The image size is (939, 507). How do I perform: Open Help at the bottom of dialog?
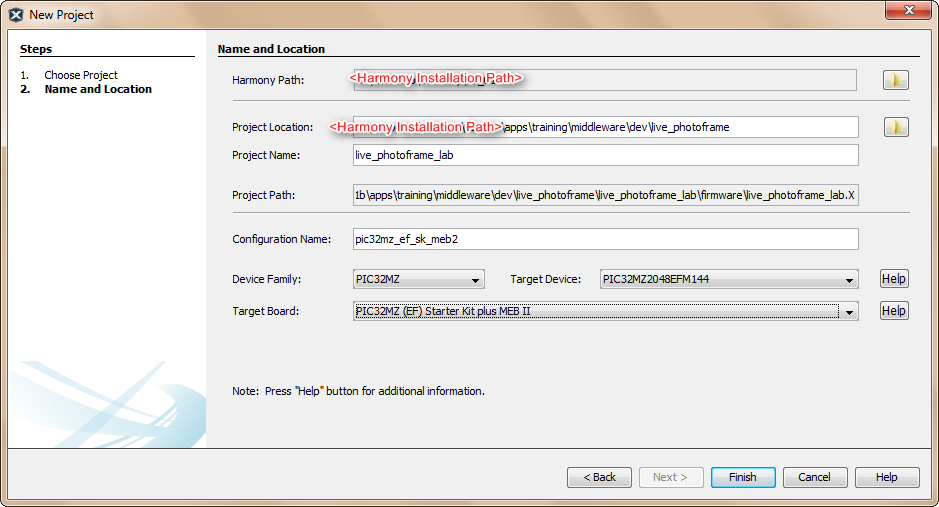tap(887, 477)
